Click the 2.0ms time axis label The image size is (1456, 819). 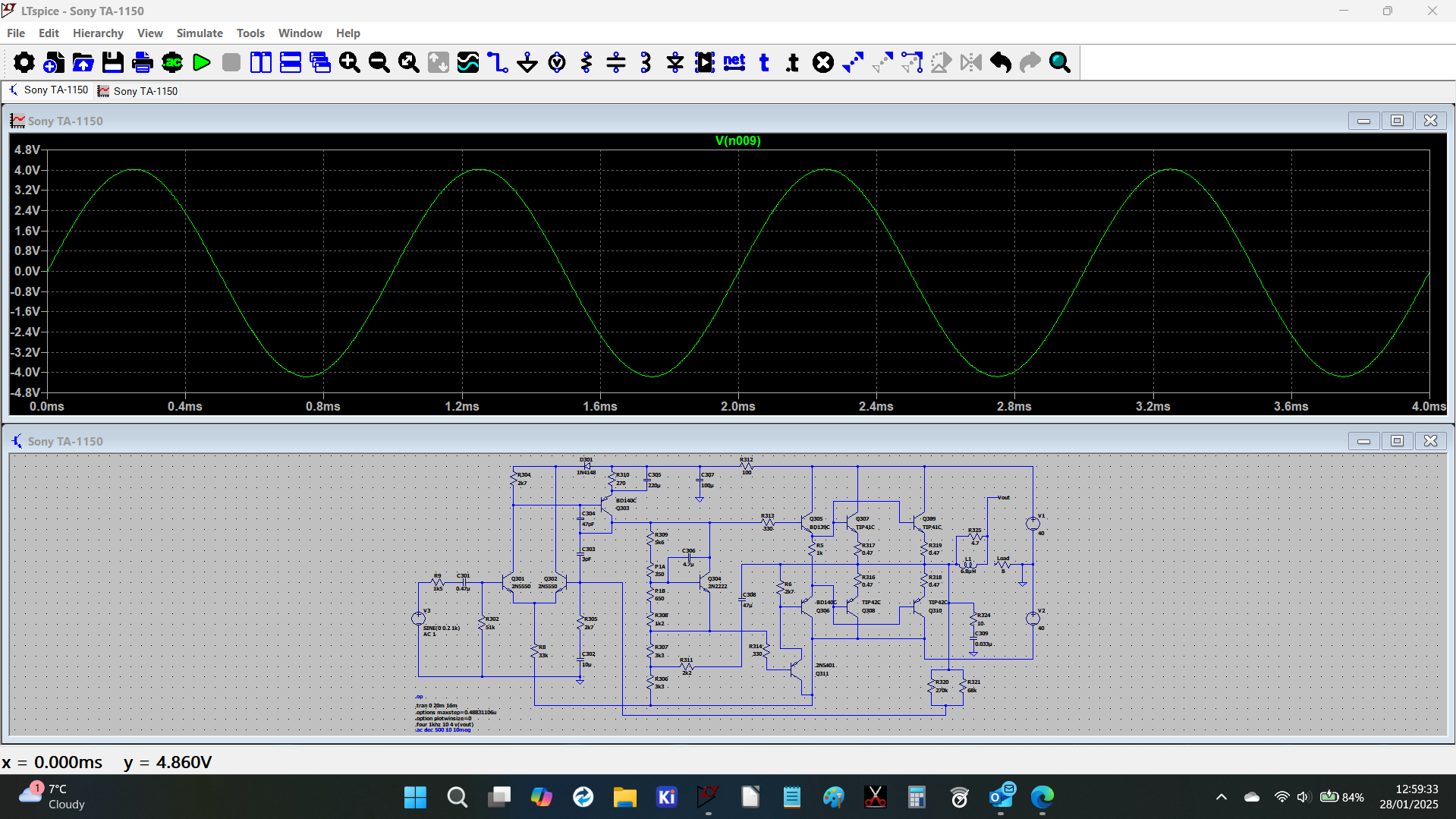pos(737,407)
